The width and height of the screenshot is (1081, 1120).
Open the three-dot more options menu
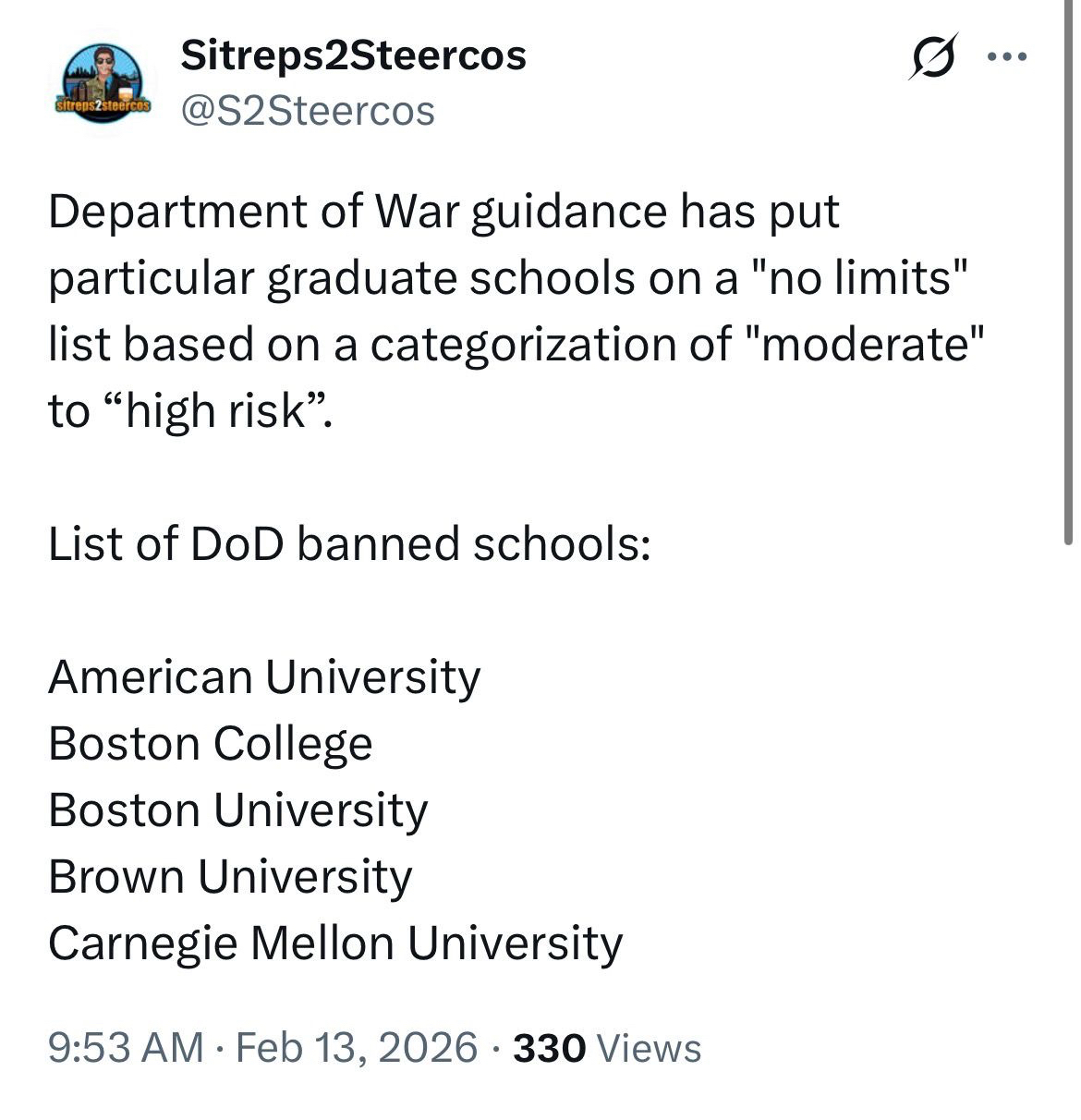coord(1006,57)
